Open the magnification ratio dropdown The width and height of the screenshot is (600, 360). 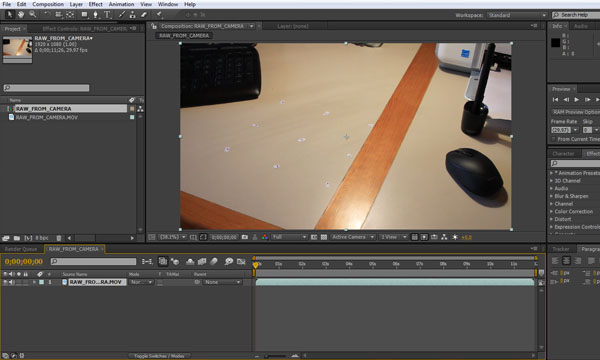click(172, 237)
